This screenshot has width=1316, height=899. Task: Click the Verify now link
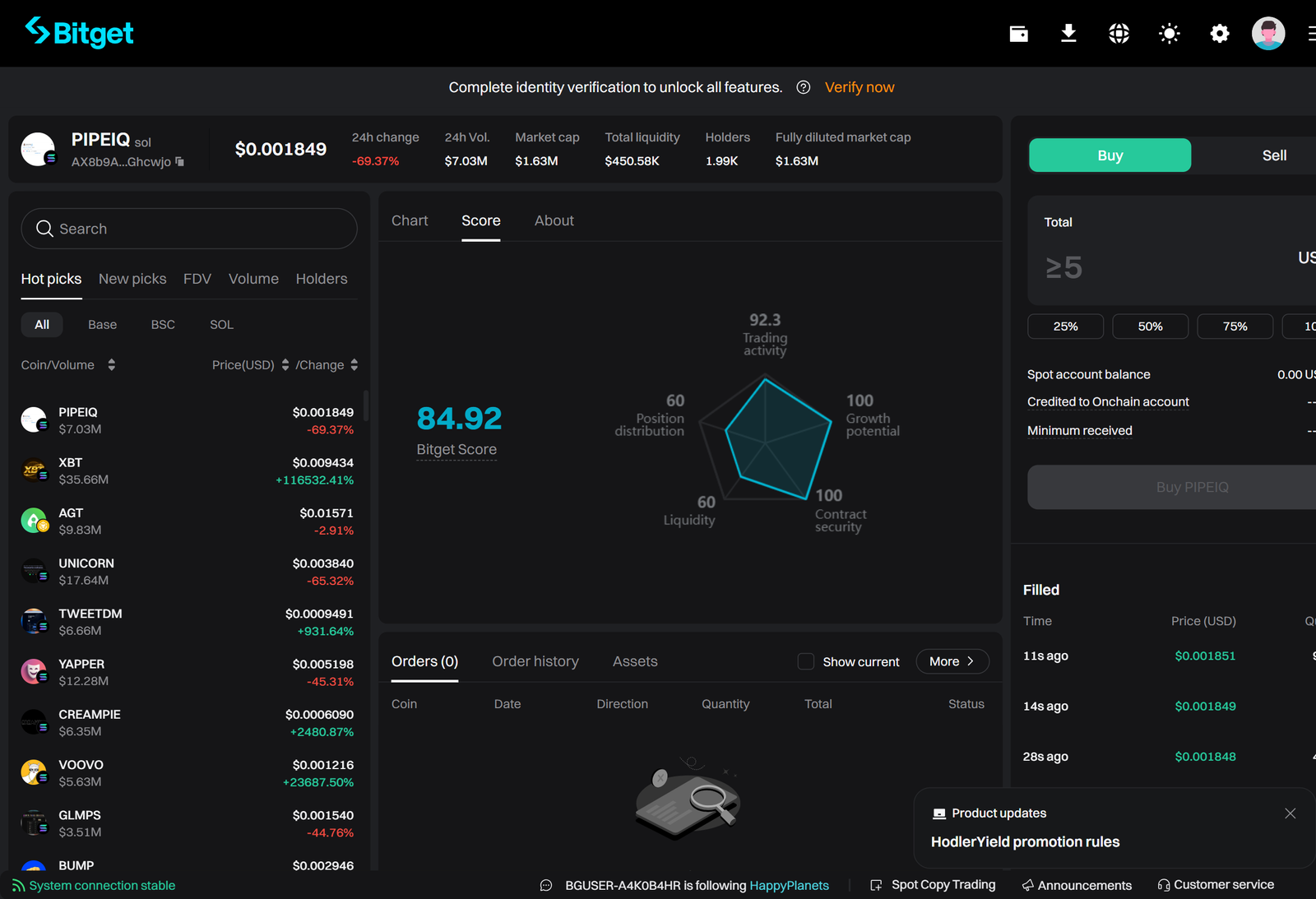click(x=859, y=87)
